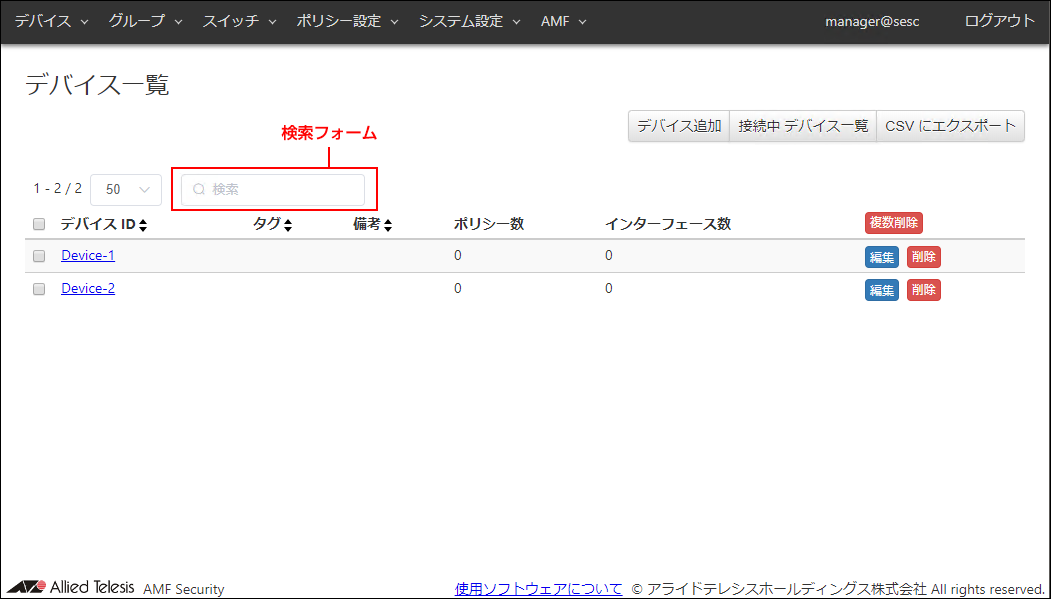Check the box for Device-2 row
1051x599 pixels.
(x=39, y=289)
